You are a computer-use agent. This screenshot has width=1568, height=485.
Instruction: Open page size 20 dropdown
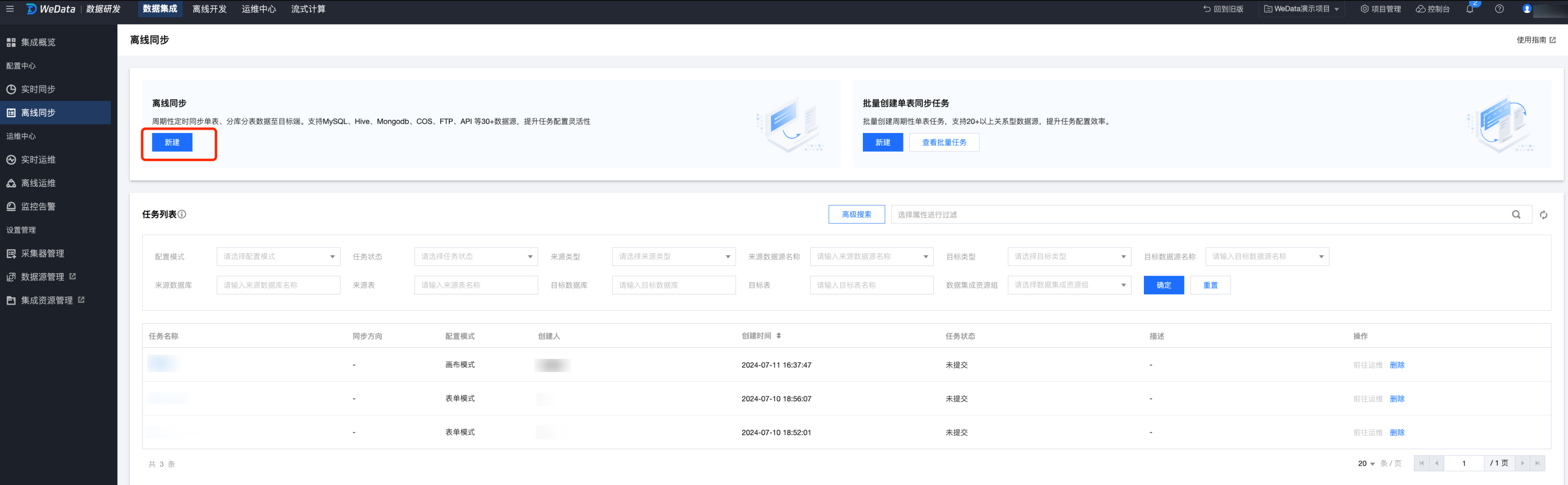1366,463
